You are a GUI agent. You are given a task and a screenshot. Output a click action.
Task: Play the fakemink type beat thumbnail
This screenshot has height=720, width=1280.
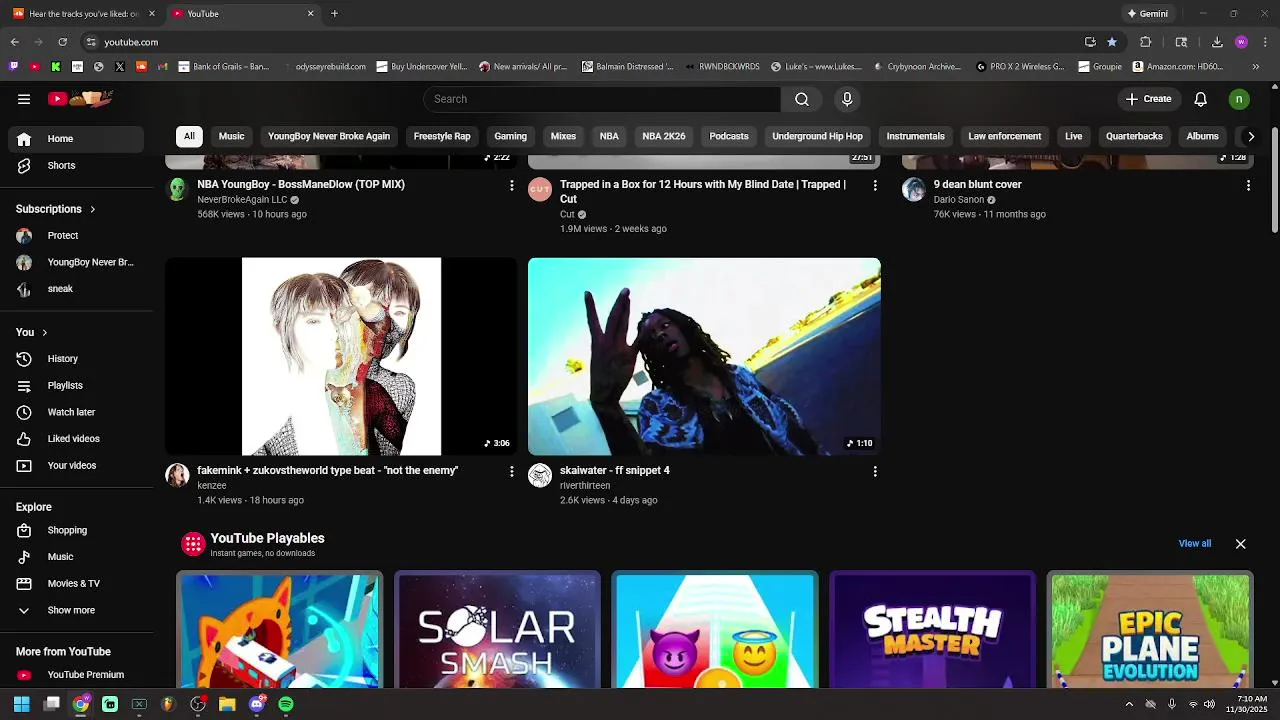click(341, 357)
